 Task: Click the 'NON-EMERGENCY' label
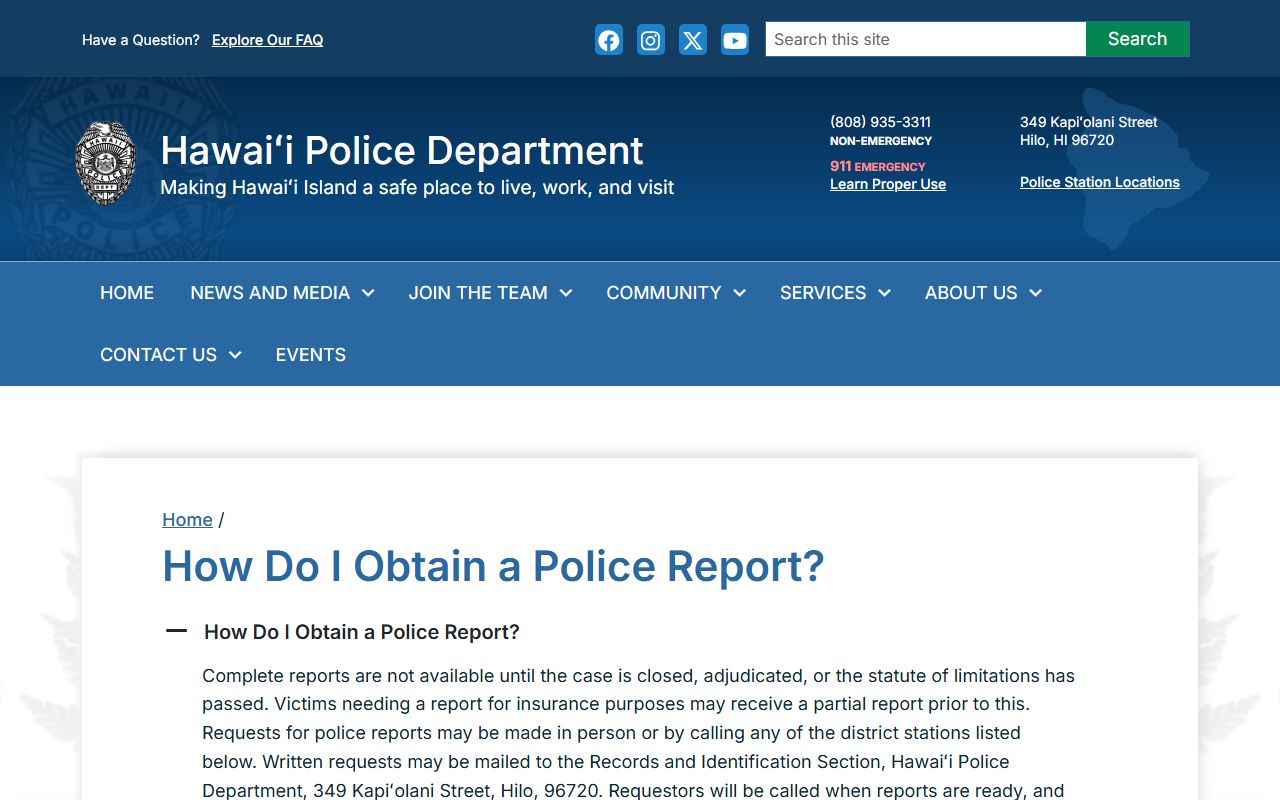[881, 141]
